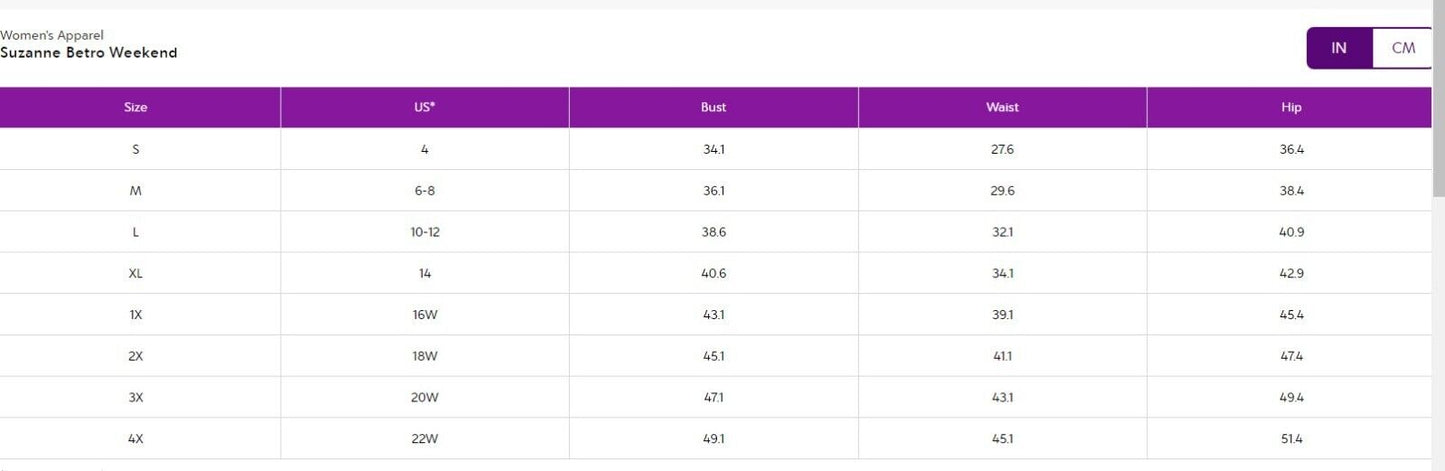The image size is (1445, 471).
Task: Click the Suzanne Betro Weekend title
Action: (x=89, y=53)
